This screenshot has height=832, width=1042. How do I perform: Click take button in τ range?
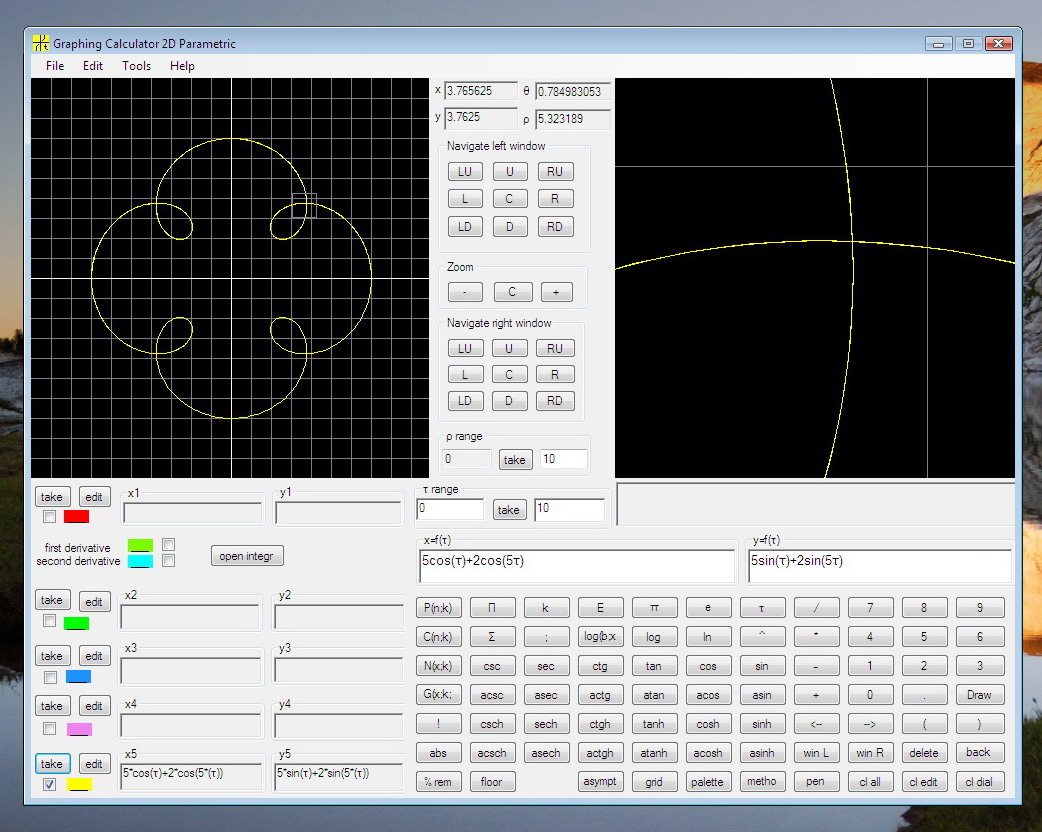508,510
